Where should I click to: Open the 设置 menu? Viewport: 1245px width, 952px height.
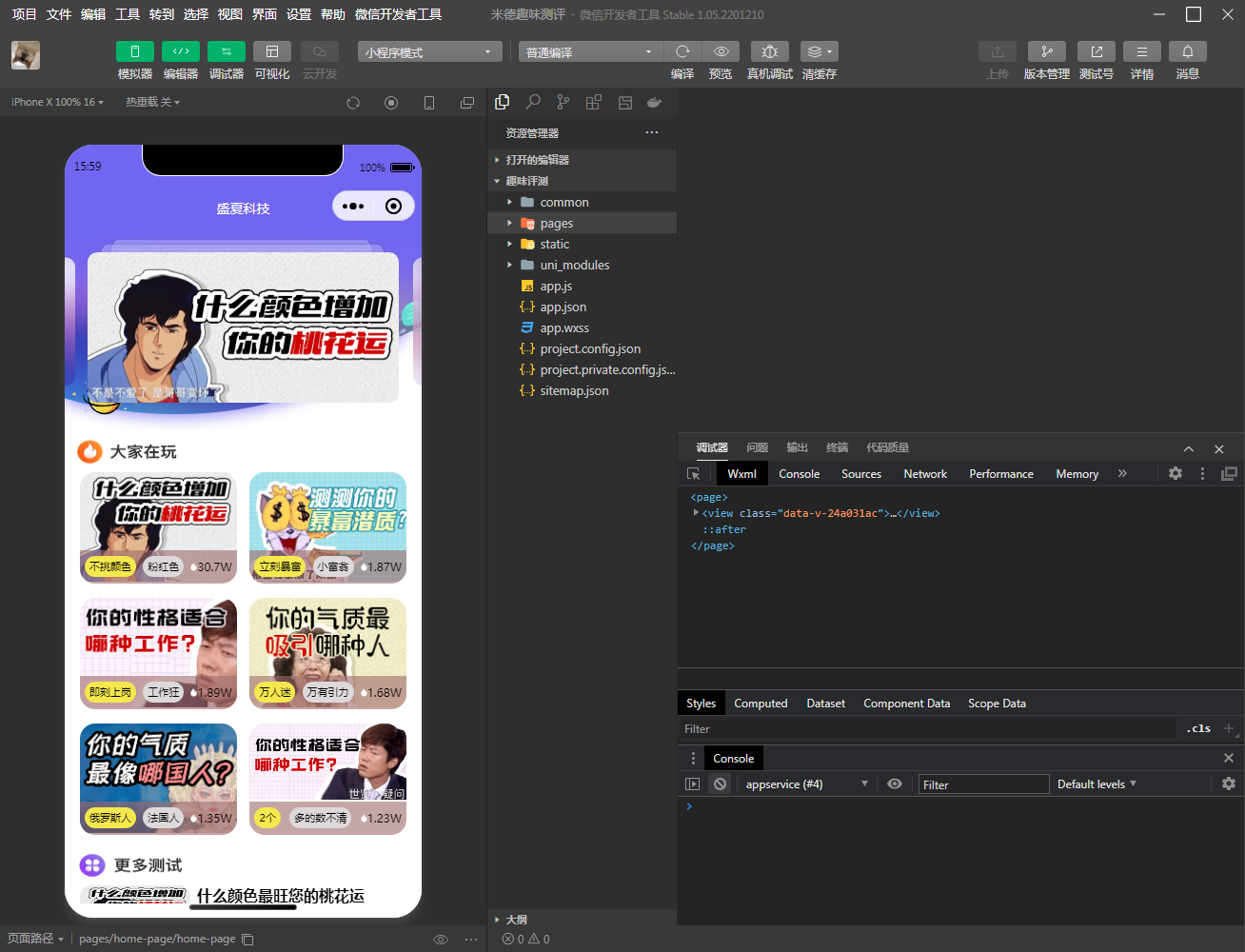click(x=299, y=14)
